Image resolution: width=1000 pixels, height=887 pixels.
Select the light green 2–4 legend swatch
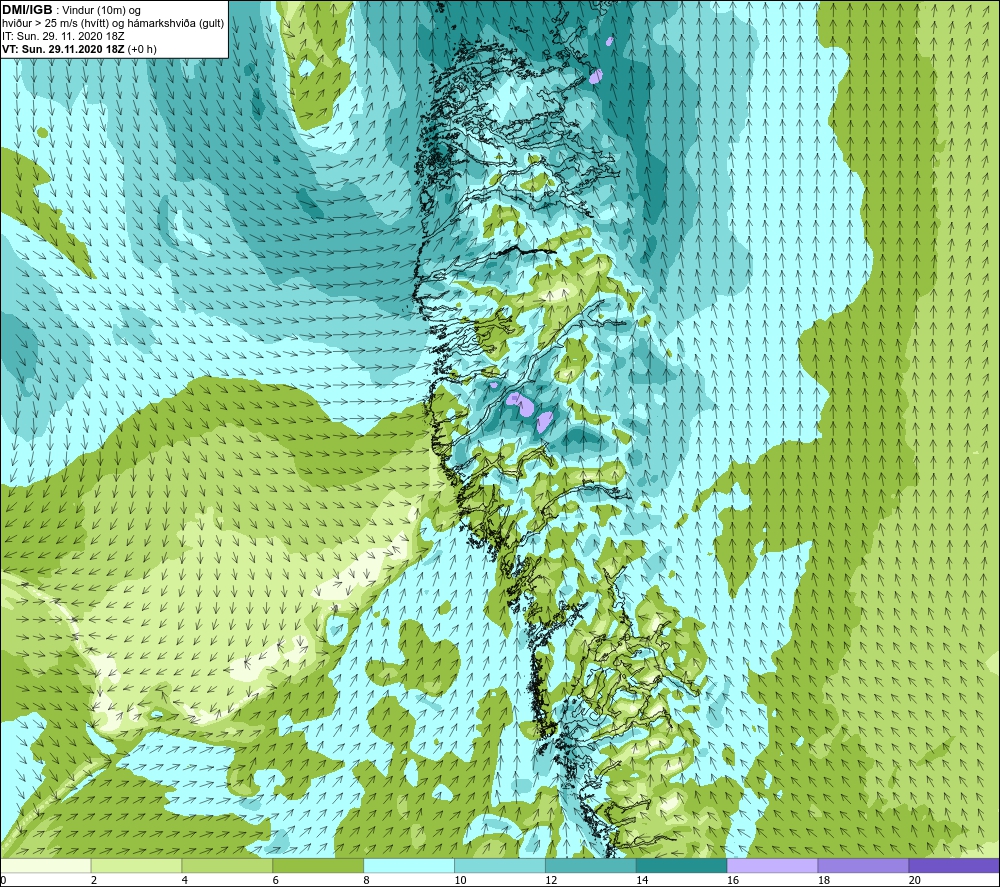pos(136,865)
